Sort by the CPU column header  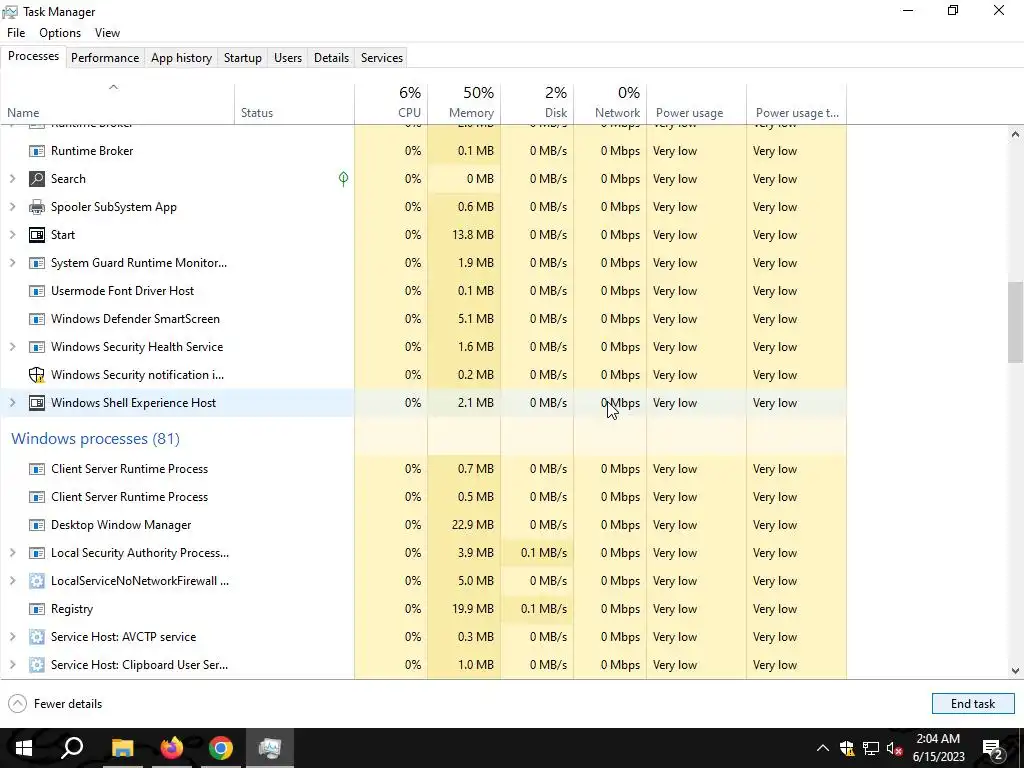[391, 103]
